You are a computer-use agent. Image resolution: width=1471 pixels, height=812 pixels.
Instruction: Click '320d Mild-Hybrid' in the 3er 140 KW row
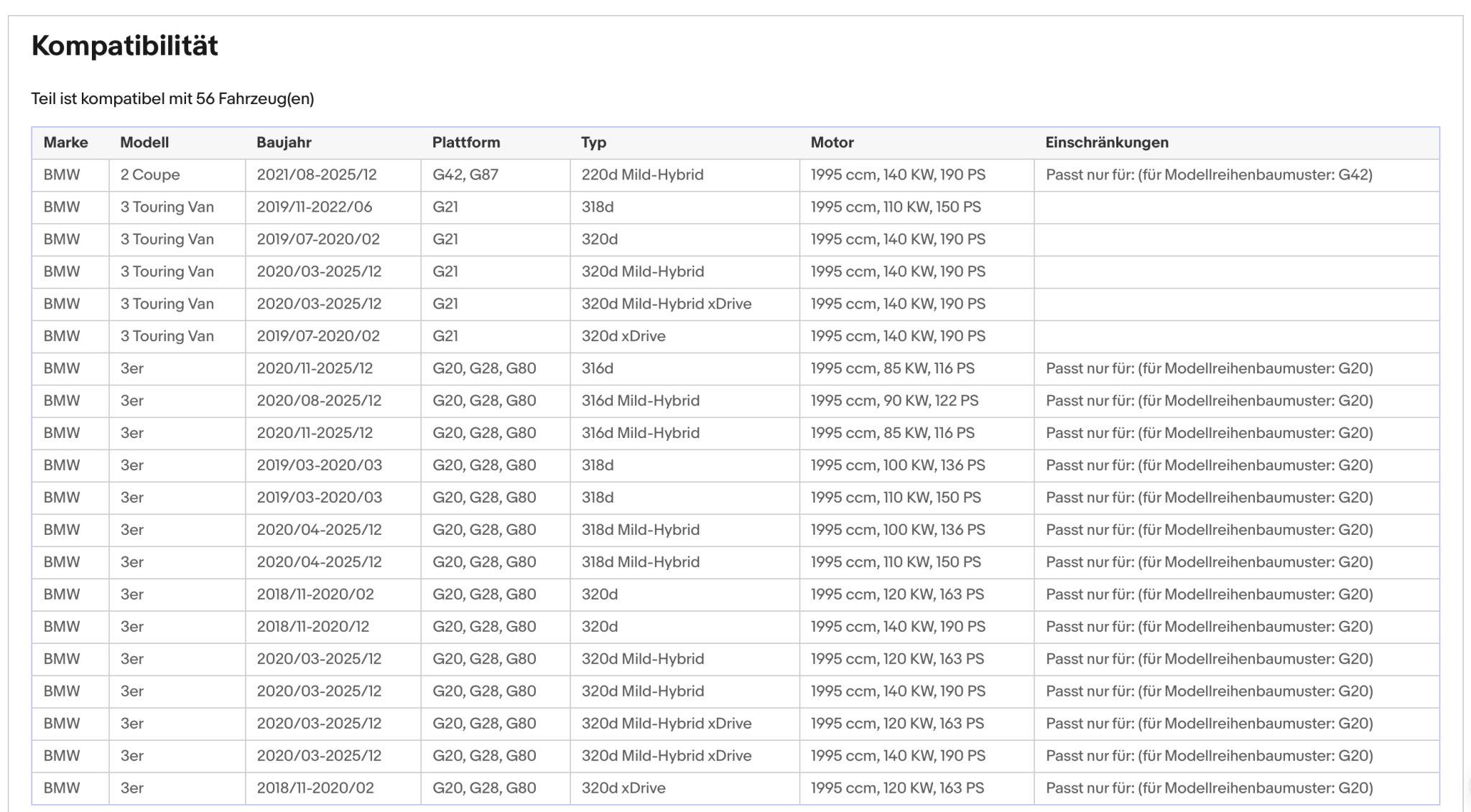pos(643,691)
